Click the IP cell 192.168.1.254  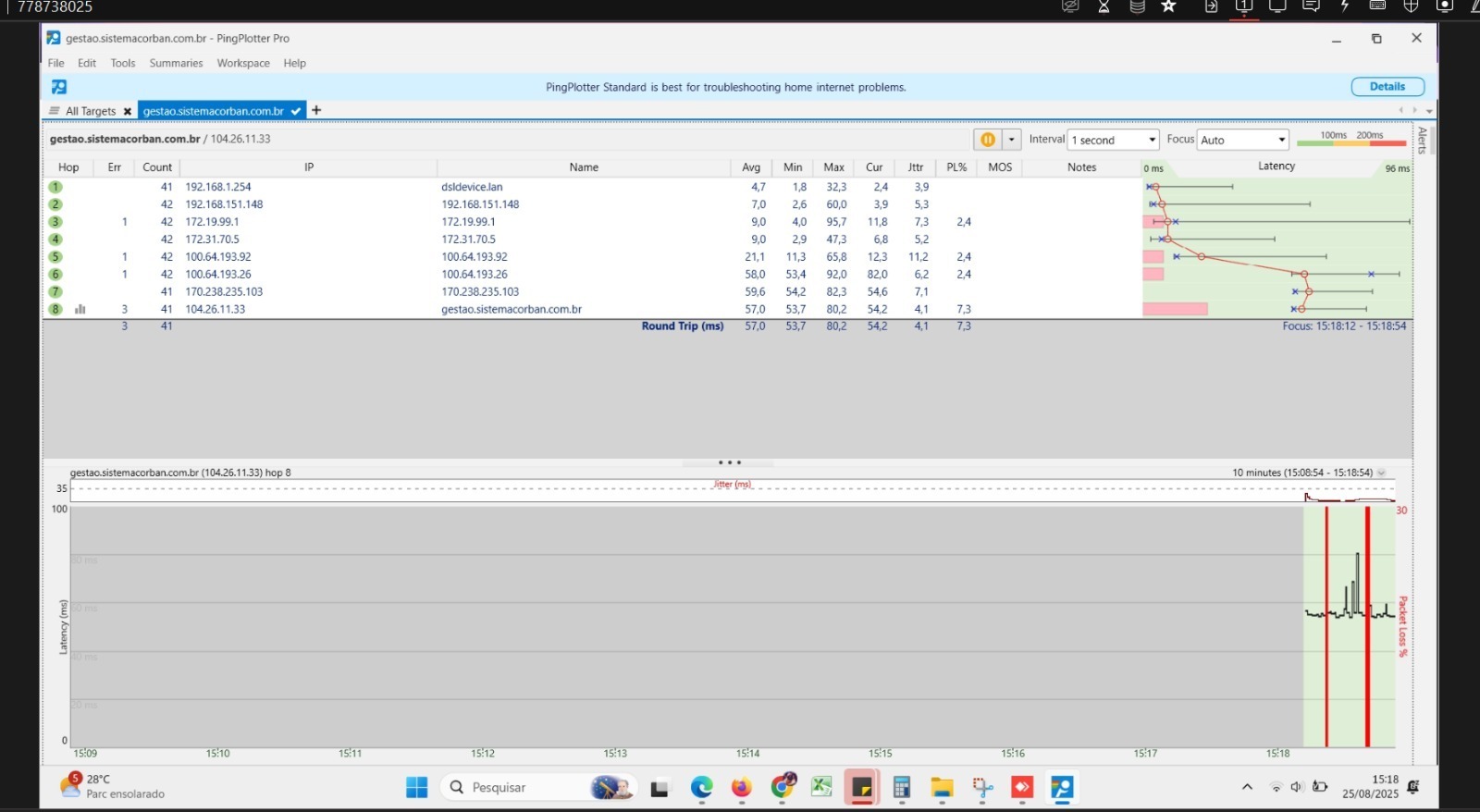click(x=218, y=187)
